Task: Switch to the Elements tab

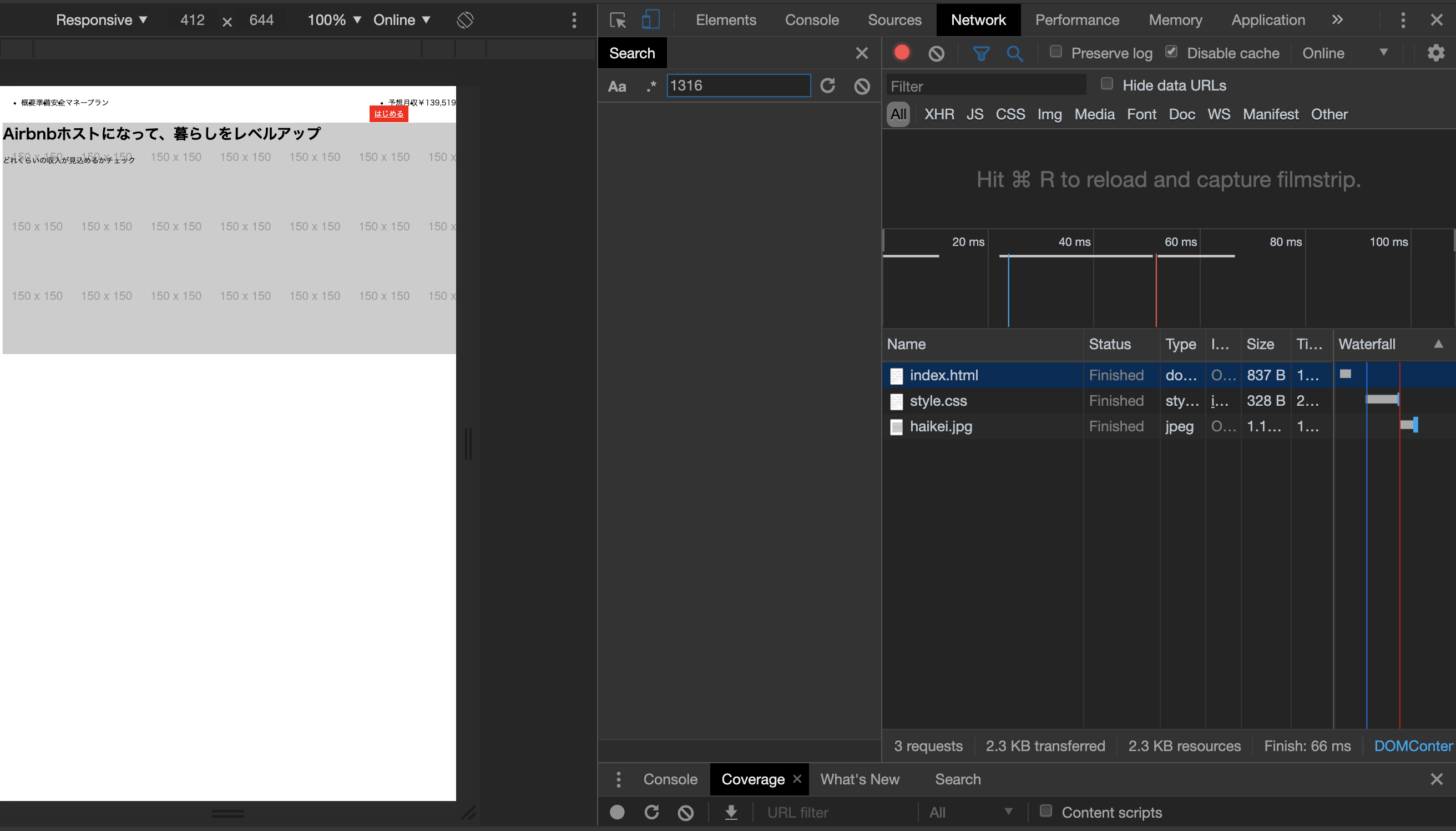Action: (725, 20)
